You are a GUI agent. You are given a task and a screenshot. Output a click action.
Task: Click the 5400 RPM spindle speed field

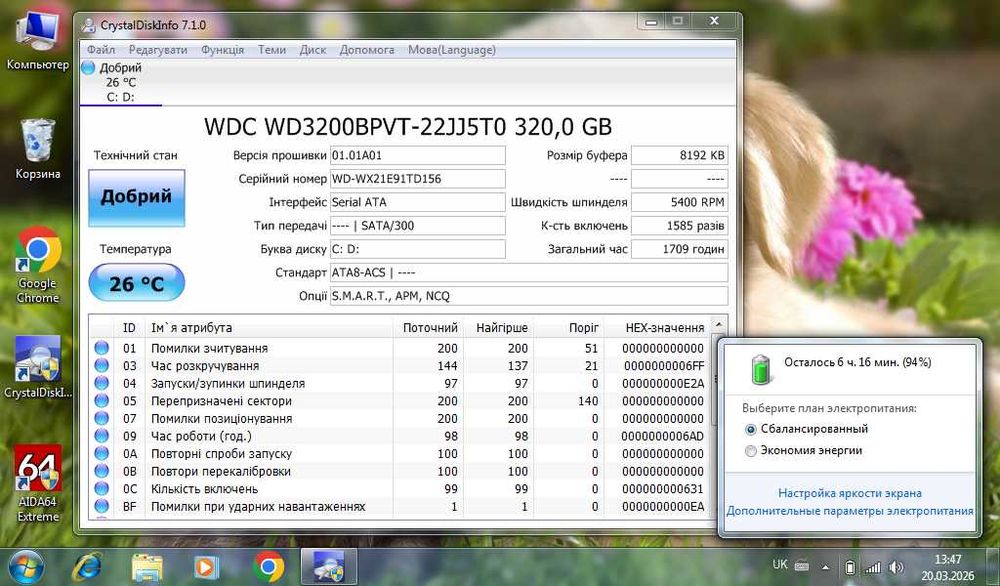[x=679, y=202]
